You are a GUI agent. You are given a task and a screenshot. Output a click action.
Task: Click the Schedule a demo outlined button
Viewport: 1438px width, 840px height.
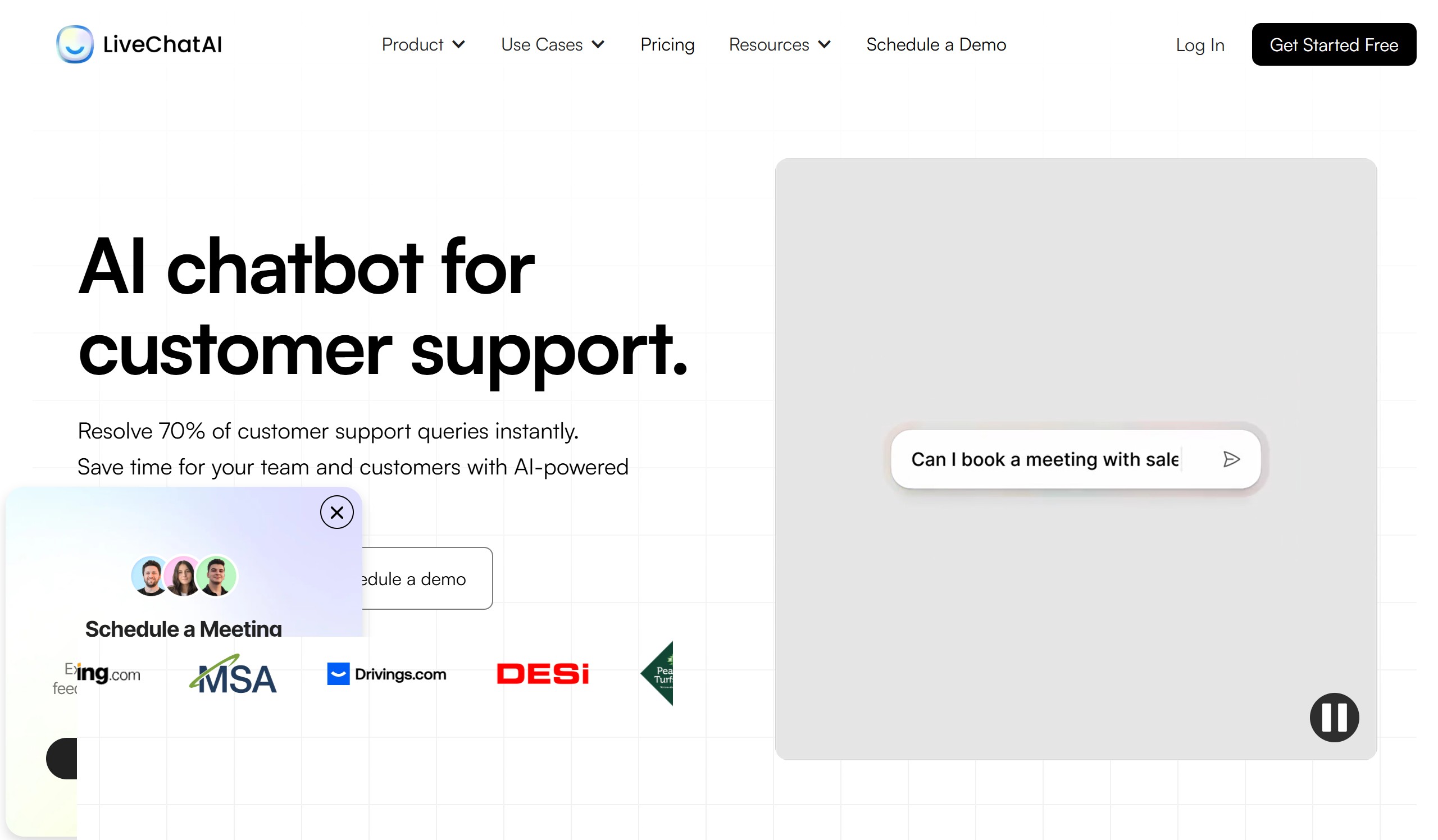[x=427, y=578]
